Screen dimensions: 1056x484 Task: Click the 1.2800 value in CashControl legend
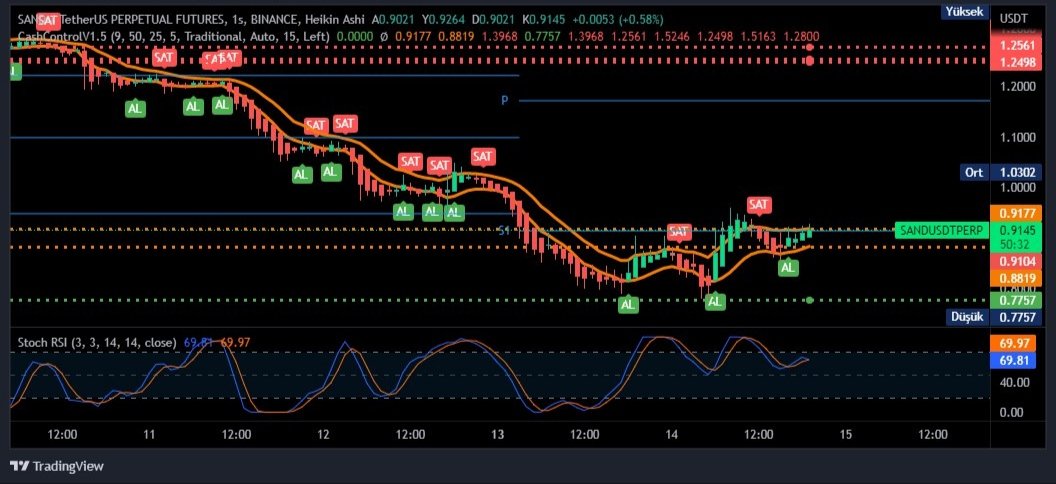801,36
